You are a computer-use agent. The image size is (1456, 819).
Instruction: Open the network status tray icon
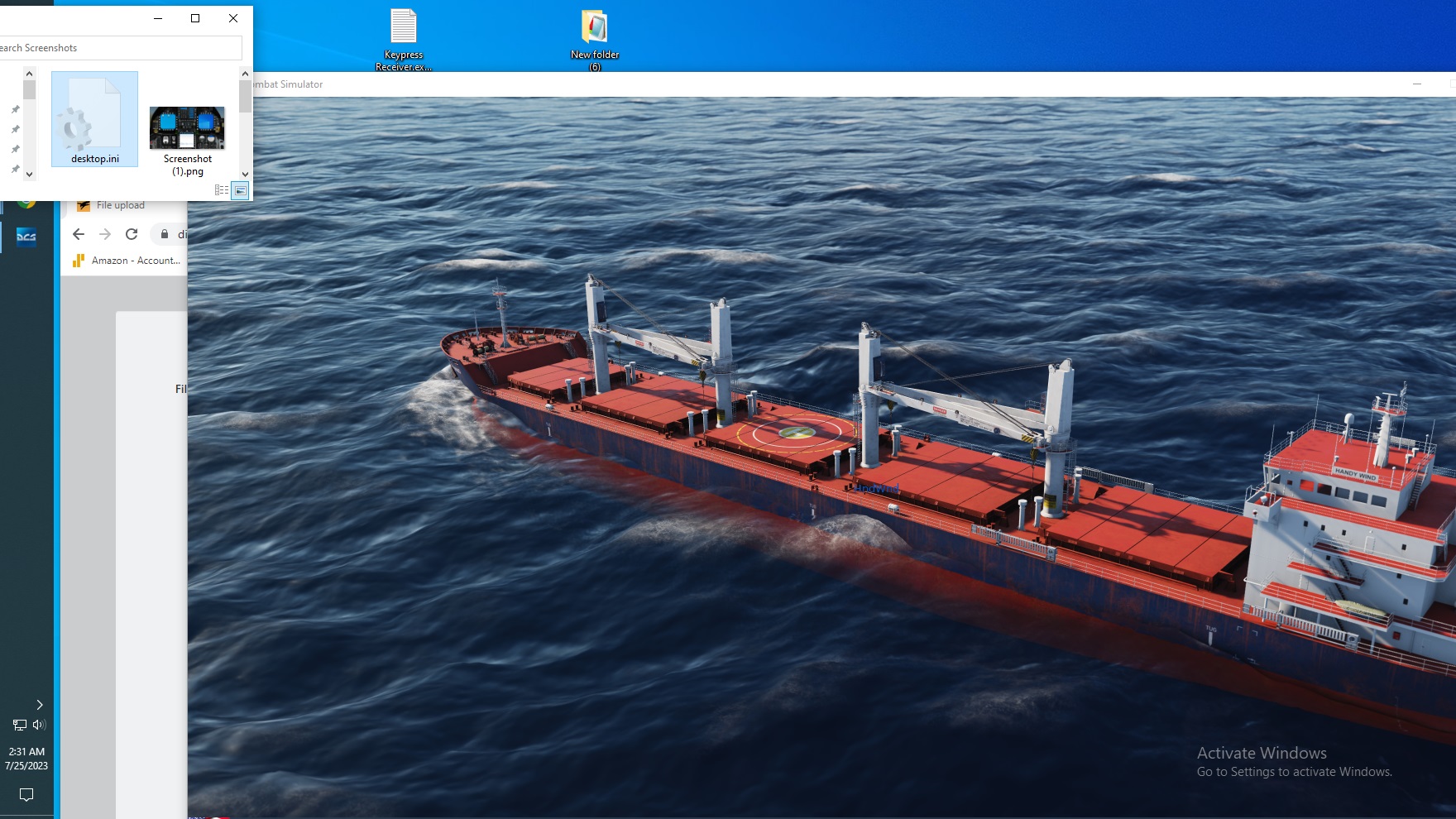(x=20, y=725)
